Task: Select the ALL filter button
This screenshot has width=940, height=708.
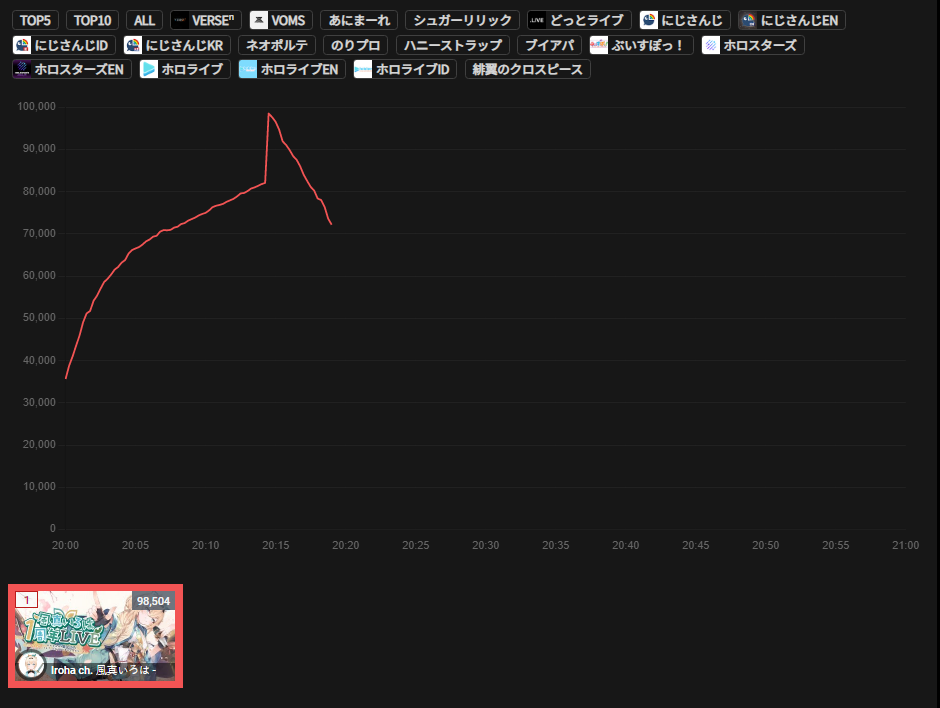Action: coord(144,20)
